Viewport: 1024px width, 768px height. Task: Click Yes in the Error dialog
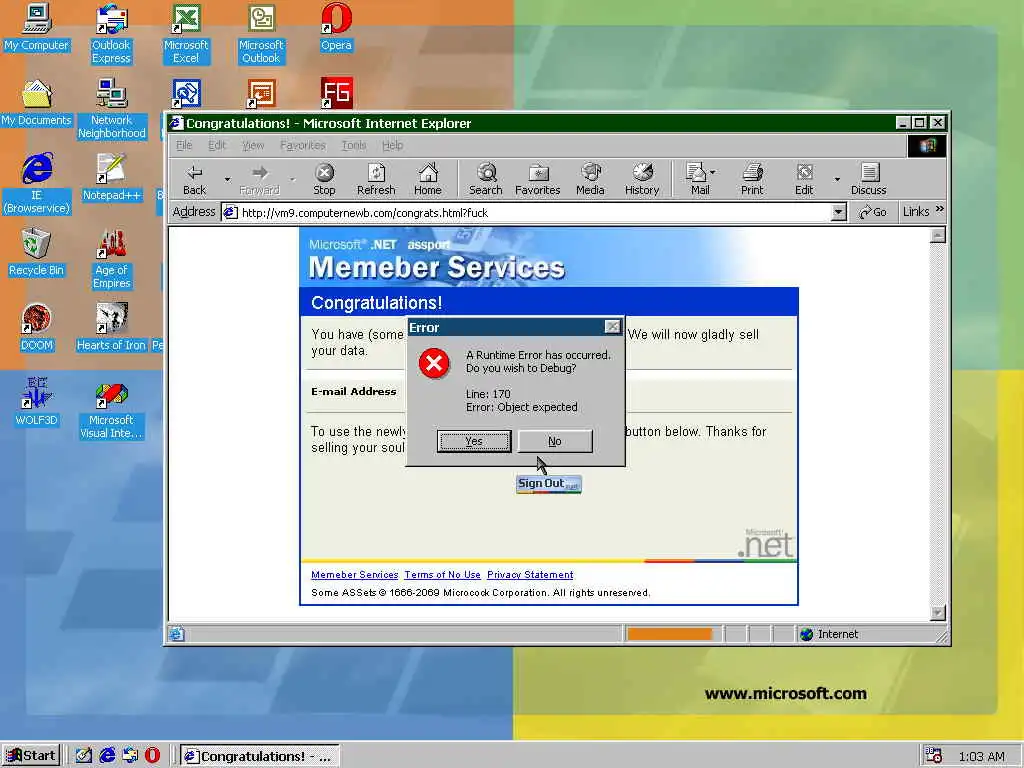[x=474, y=441]
